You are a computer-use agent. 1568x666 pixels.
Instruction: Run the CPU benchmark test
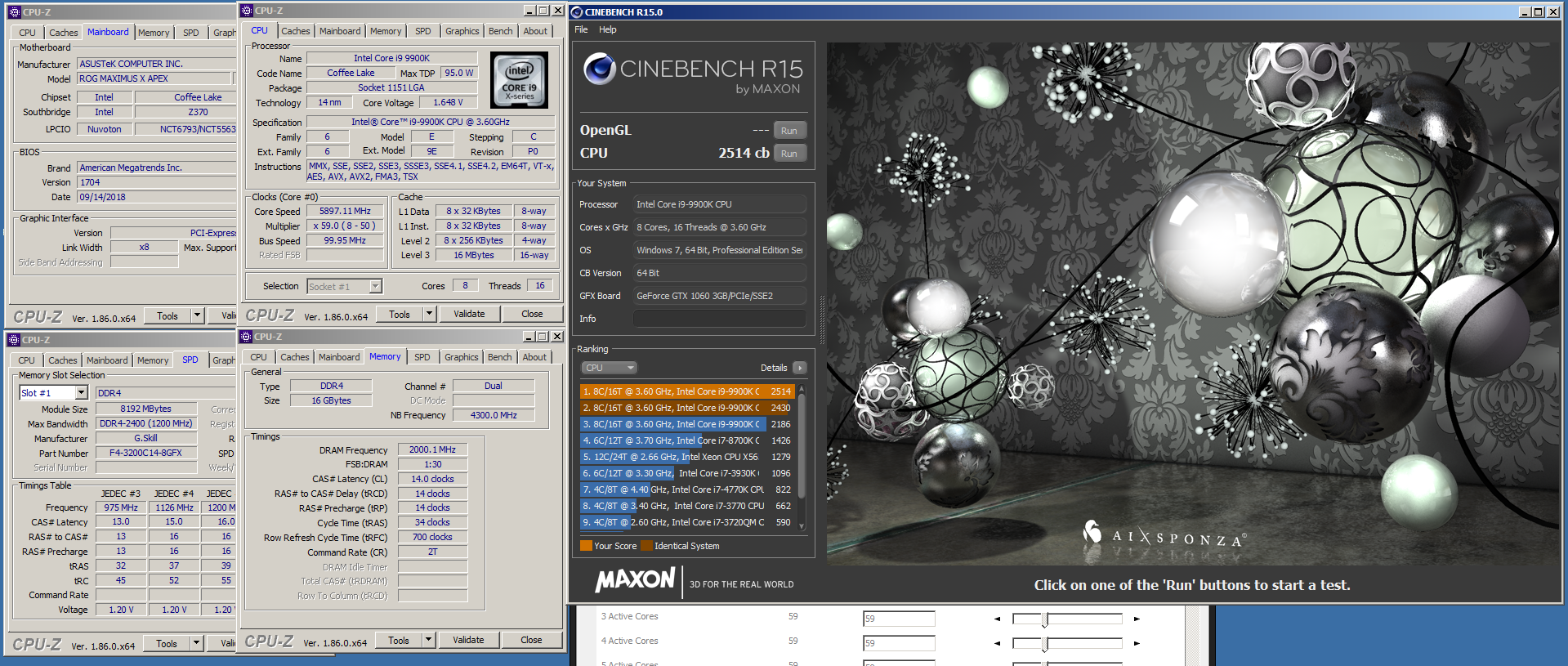tap(788, 154)
